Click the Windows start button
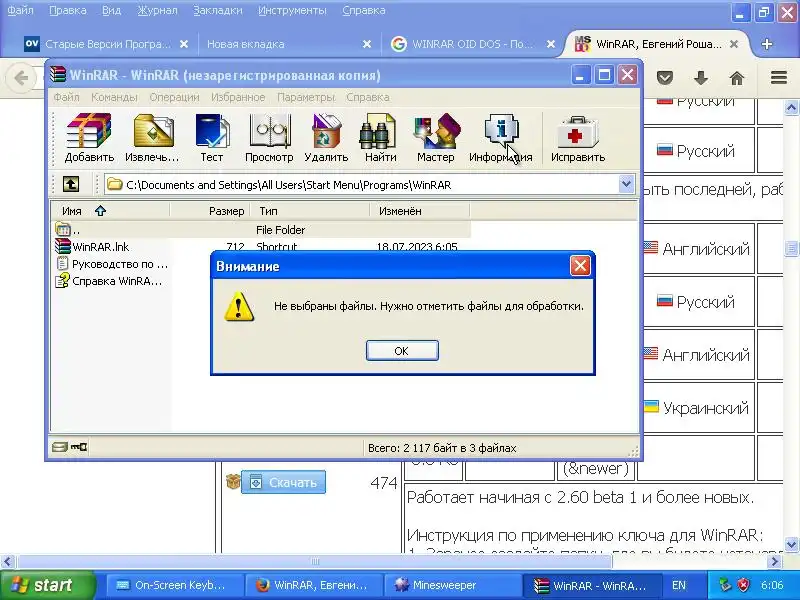The height and width of the screenshot is (600, 800). (47, 585)
